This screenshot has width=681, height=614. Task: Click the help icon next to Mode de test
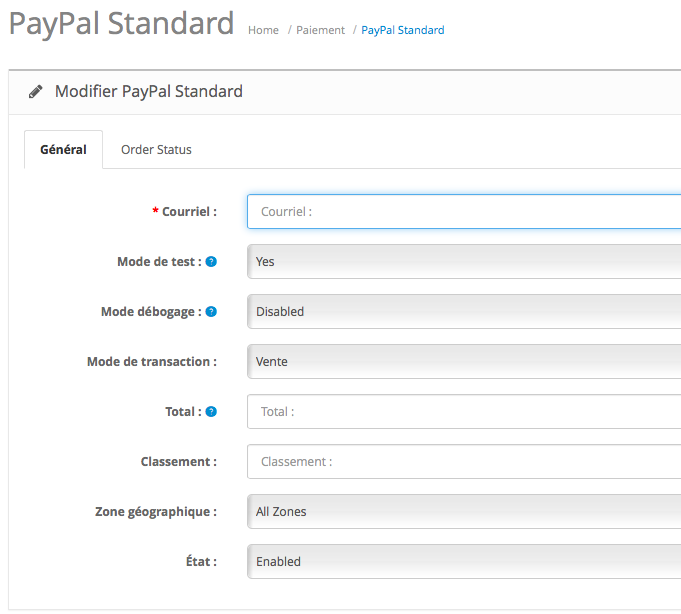211,262
